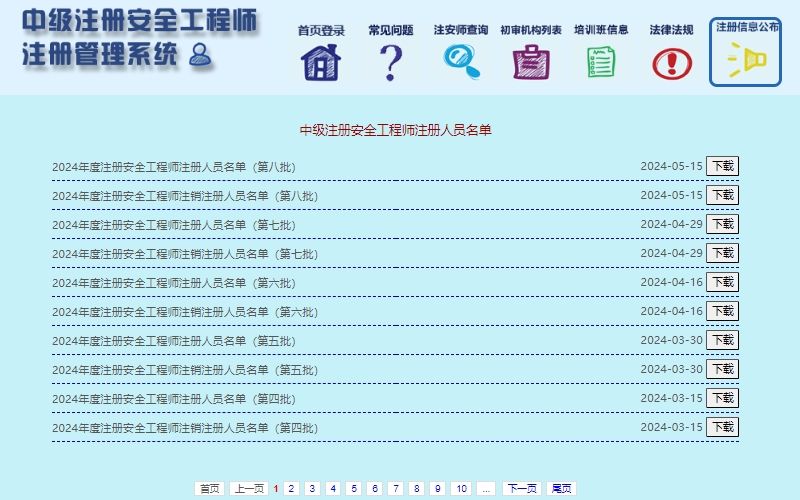
Task: Open the clipboard 初审机构列表 icon
Action: tap(531, 62)
